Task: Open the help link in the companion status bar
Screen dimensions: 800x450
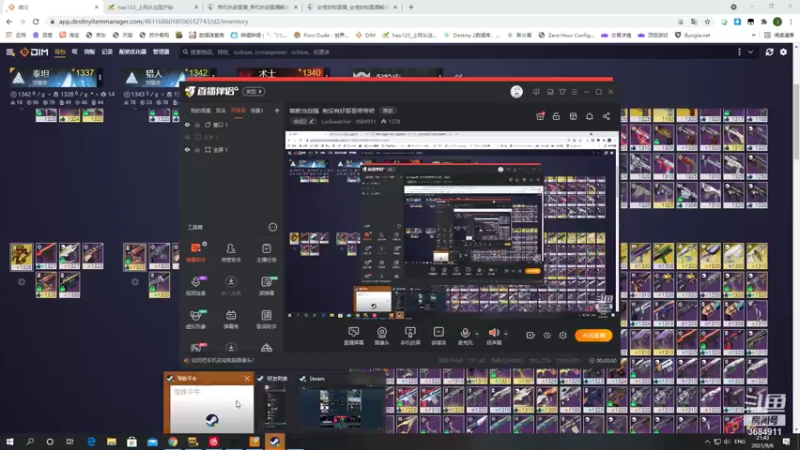Action: coord(222,360)
